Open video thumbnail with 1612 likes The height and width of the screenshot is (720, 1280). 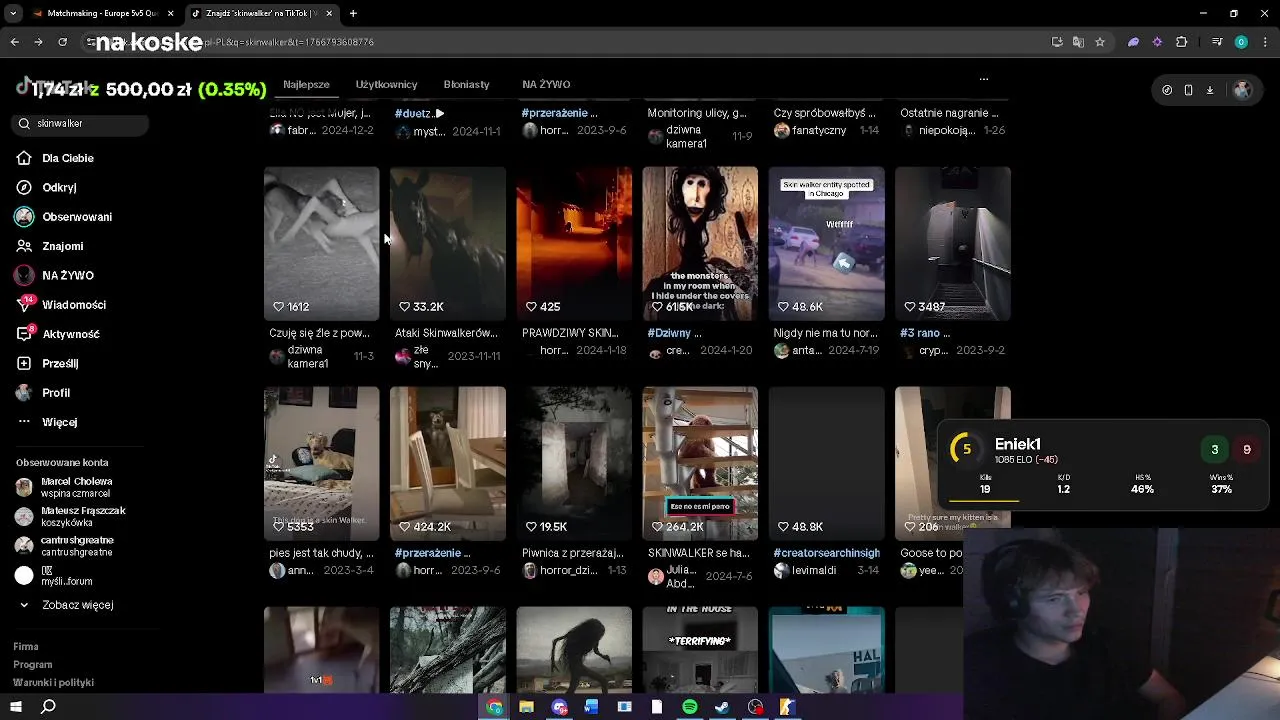(x=321, y=243)
